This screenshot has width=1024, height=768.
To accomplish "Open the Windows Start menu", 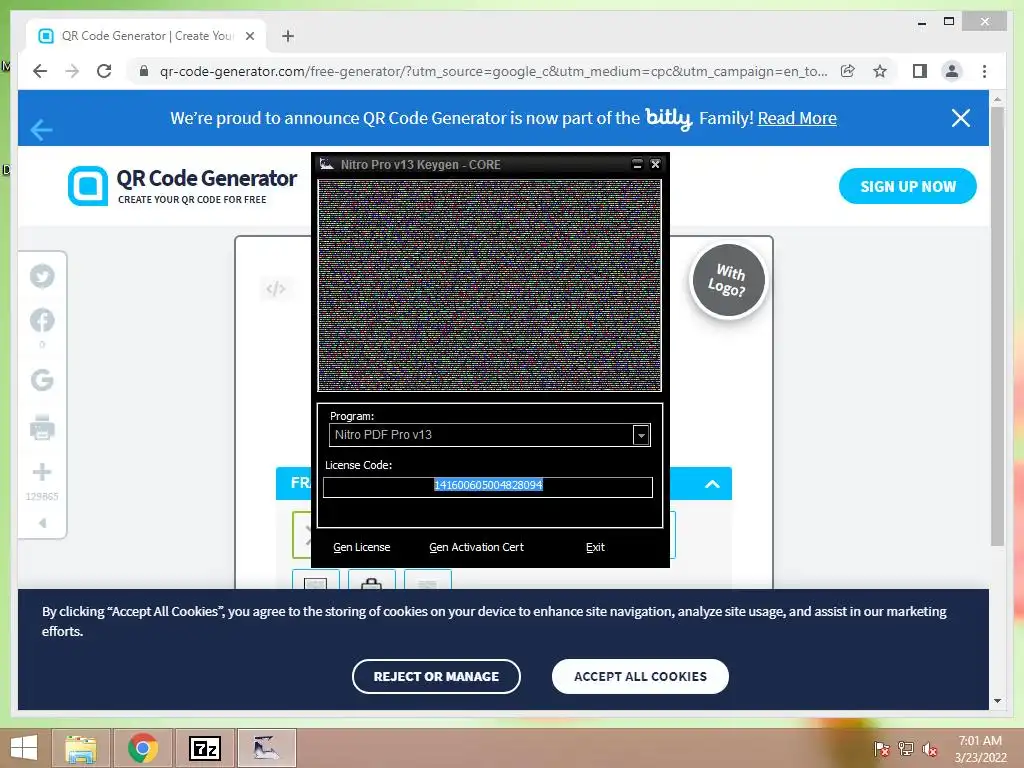I will [24, 748].
